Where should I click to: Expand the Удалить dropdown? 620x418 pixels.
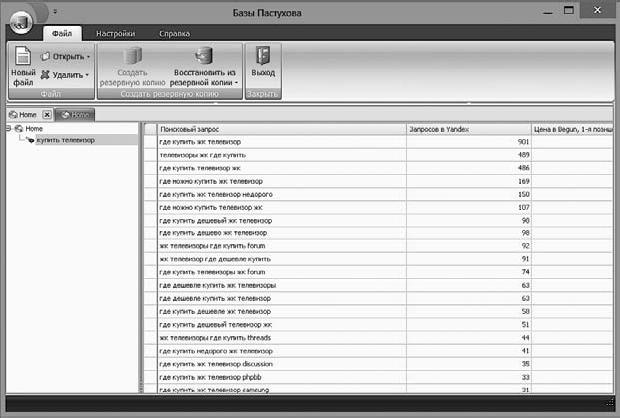87,74
